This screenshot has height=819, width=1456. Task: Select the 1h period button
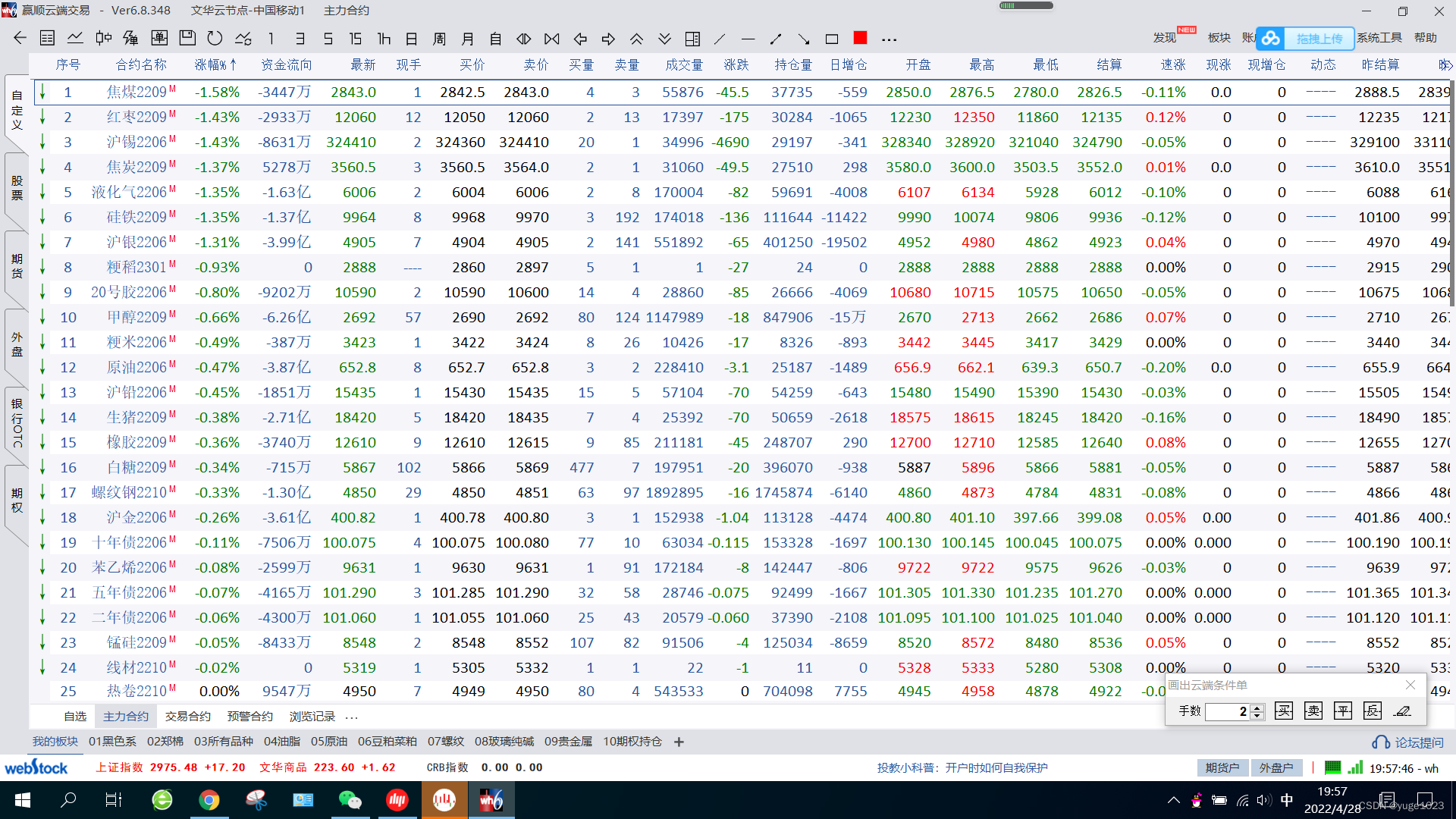point(384,38)
